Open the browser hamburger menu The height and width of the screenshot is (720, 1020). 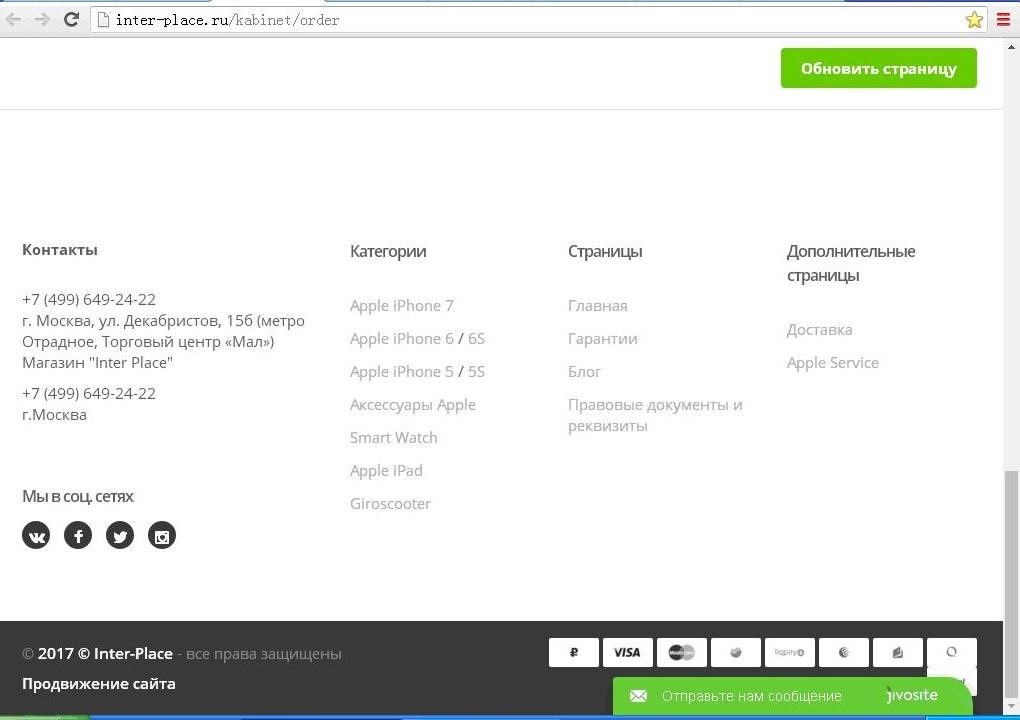[1004, 20]
